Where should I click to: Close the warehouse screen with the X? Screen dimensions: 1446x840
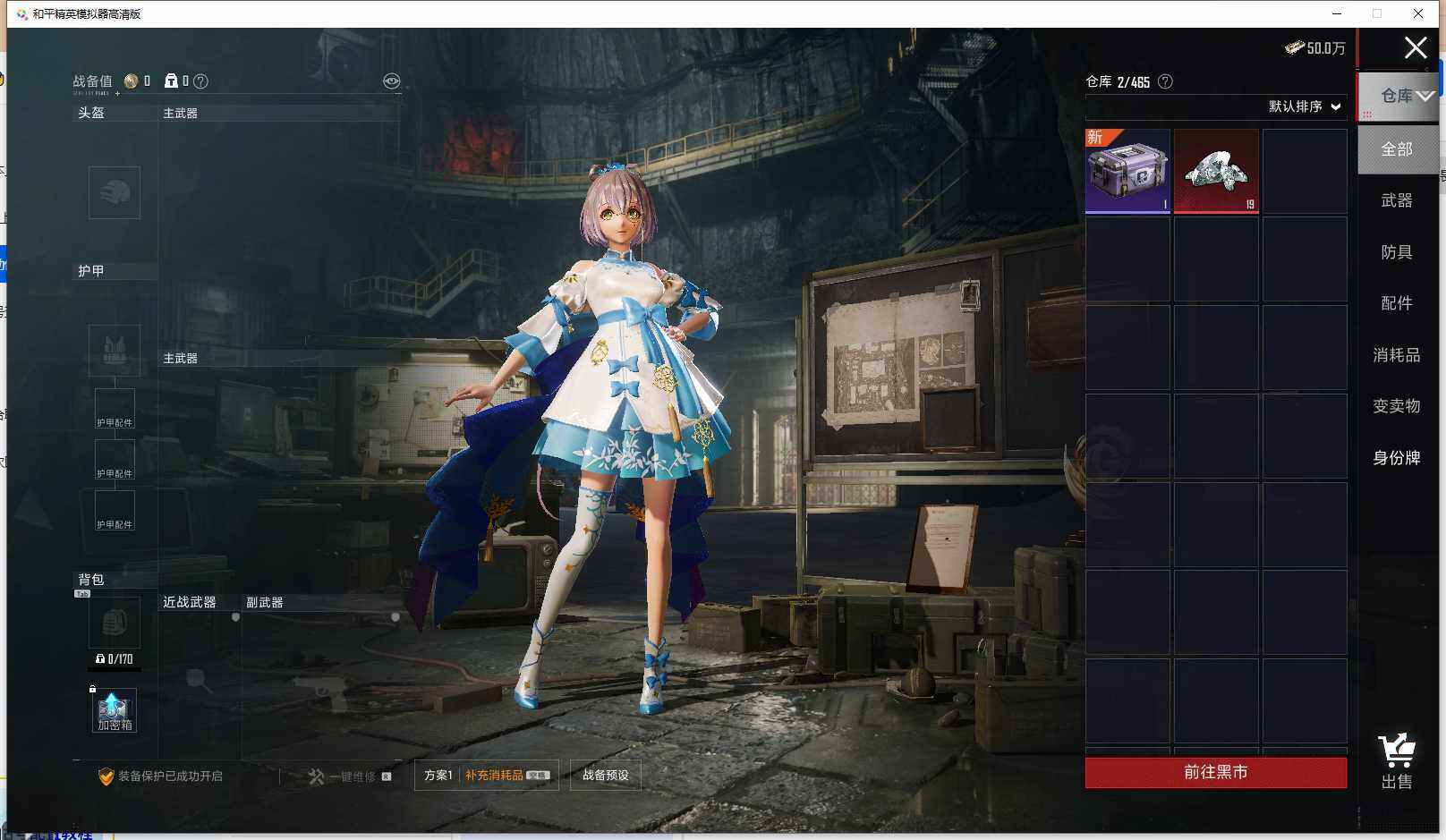tap(1416, 47)
